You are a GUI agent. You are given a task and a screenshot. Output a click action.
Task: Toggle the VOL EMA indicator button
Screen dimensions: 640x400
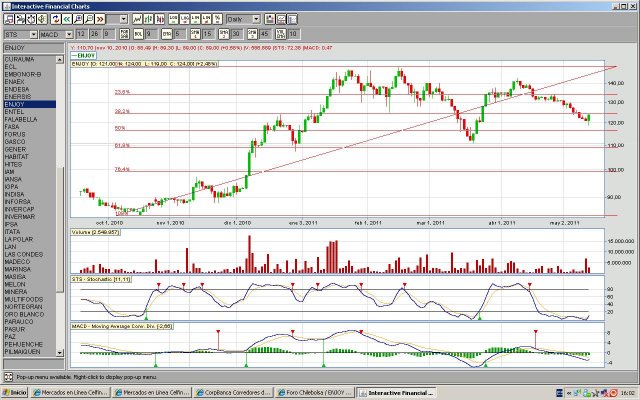[x=281, y=34]
